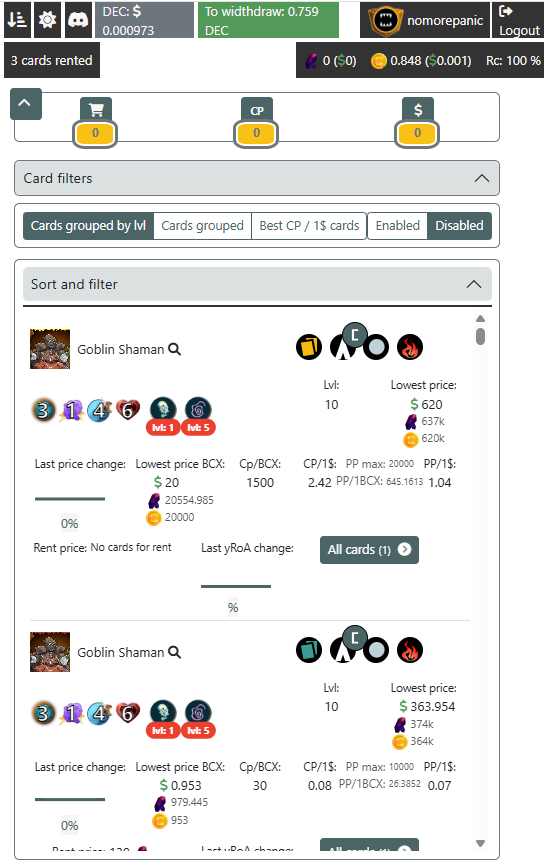Click the dollar sign counter icon
Viewport: 544px width, 866px height.
pyautogui.click(x=418, y=110)
